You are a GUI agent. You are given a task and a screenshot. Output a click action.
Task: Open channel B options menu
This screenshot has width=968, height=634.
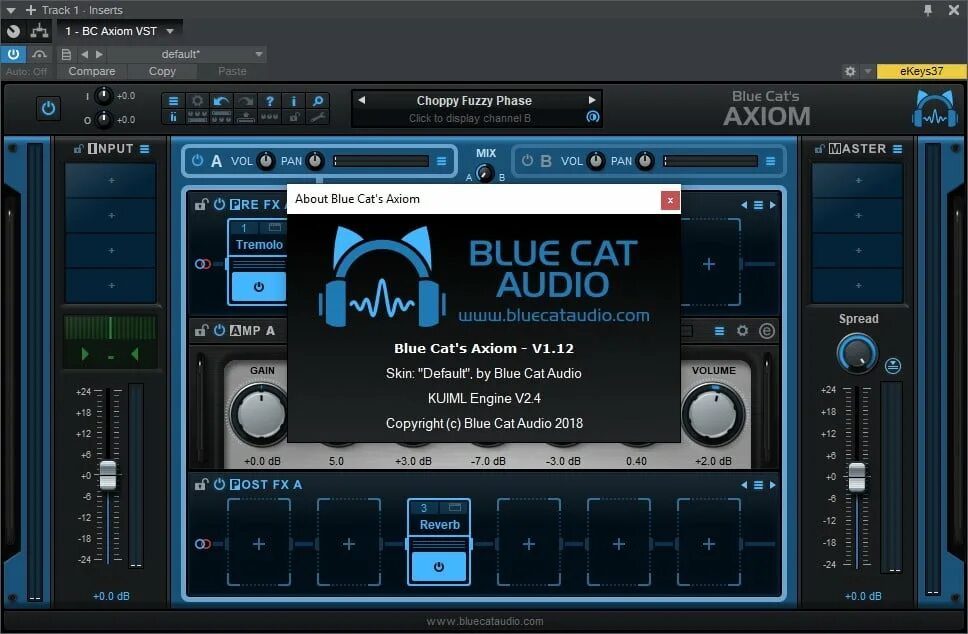(770, 161)
